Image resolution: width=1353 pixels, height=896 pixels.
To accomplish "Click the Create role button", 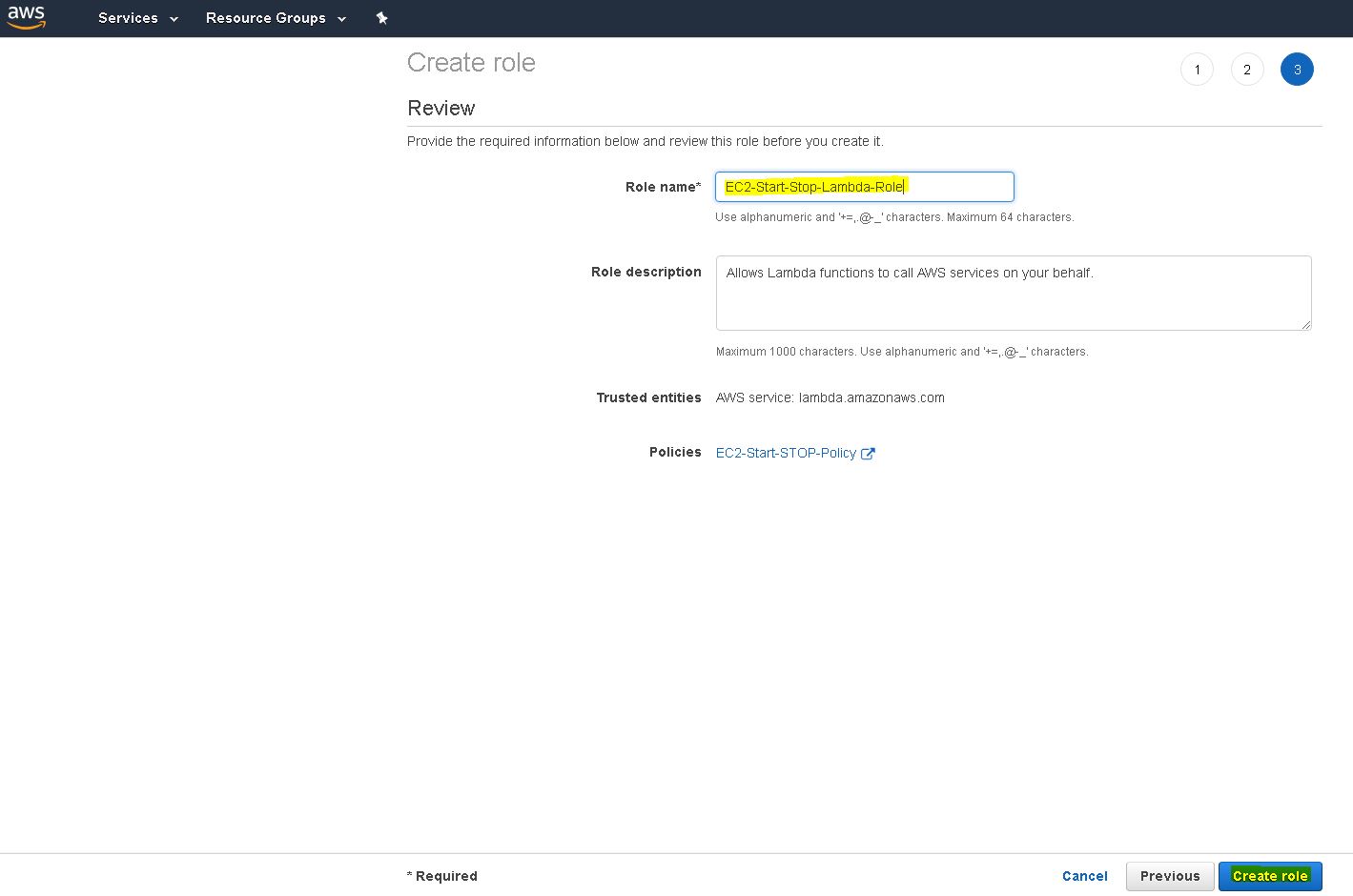I will pos(1269,876).
